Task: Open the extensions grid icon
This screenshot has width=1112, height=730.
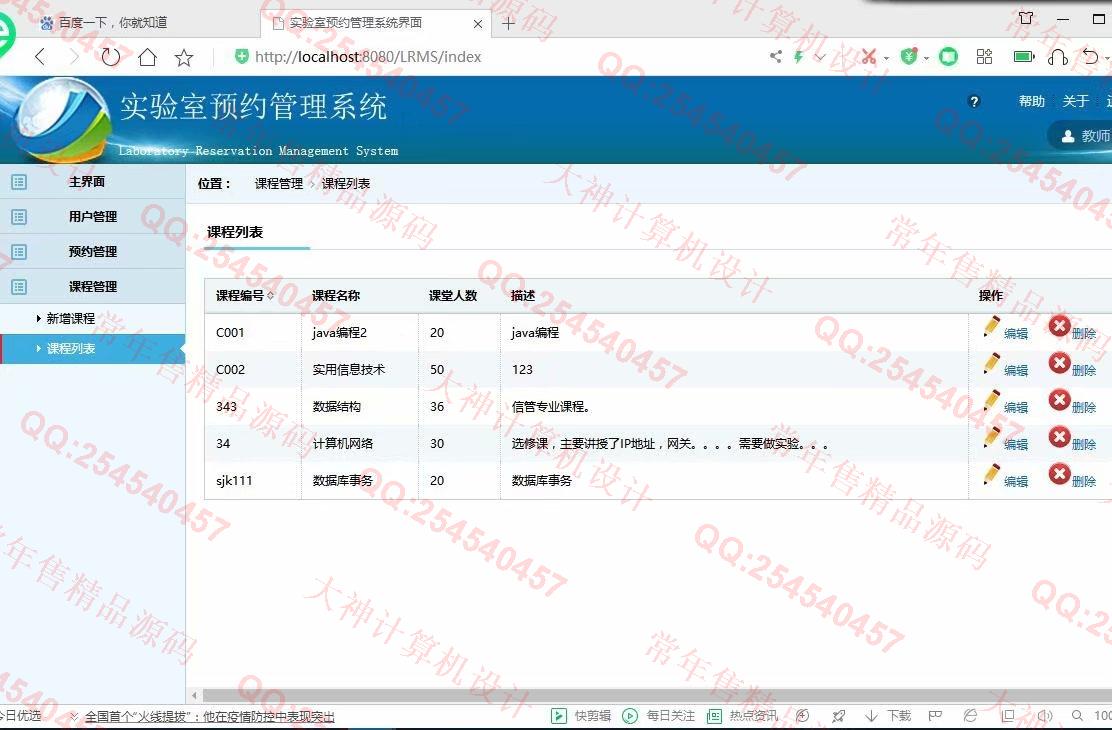Action: pyautogui.click(x=984, y=57)
